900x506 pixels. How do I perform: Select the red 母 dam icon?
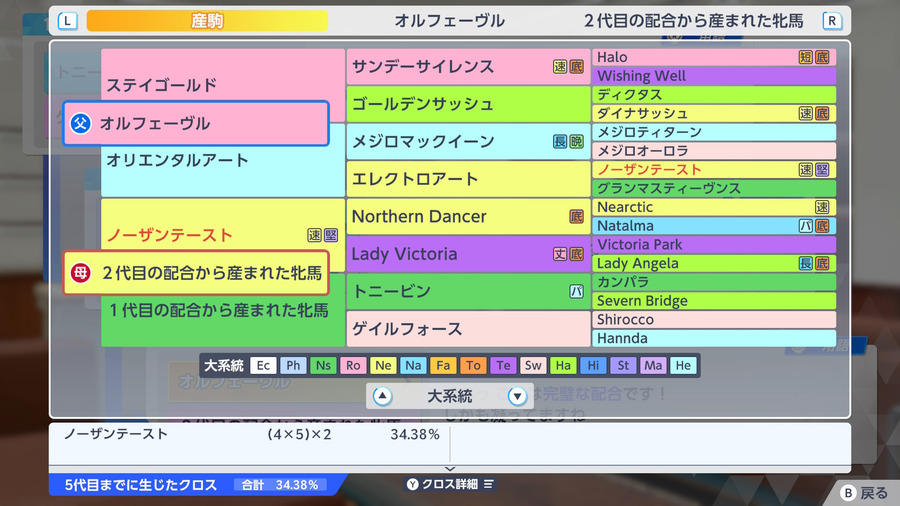[80, 273]
